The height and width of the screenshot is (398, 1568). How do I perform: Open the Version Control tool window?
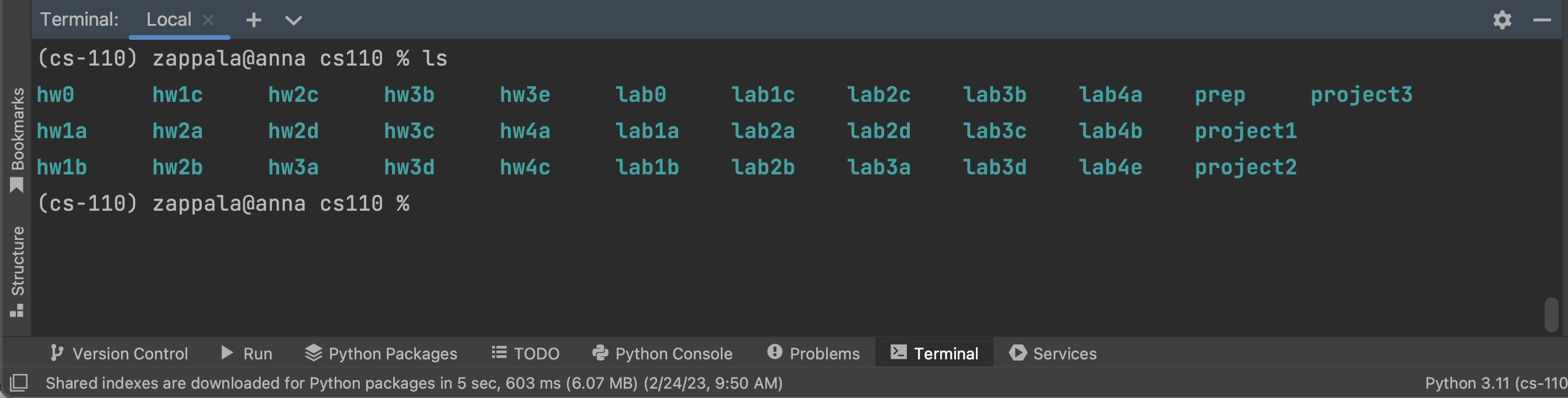(119, 353)
